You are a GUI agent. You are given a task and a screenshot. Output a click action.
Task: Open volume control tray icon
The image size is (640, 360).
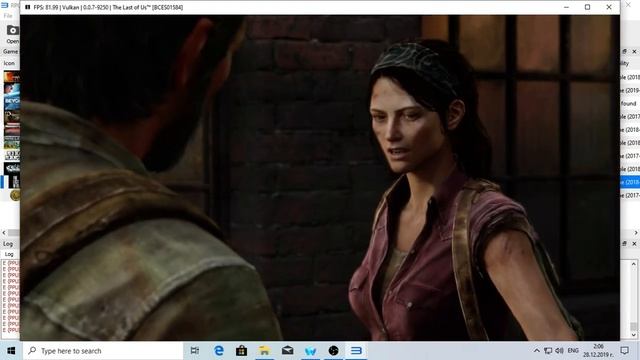tap(560, 351)
